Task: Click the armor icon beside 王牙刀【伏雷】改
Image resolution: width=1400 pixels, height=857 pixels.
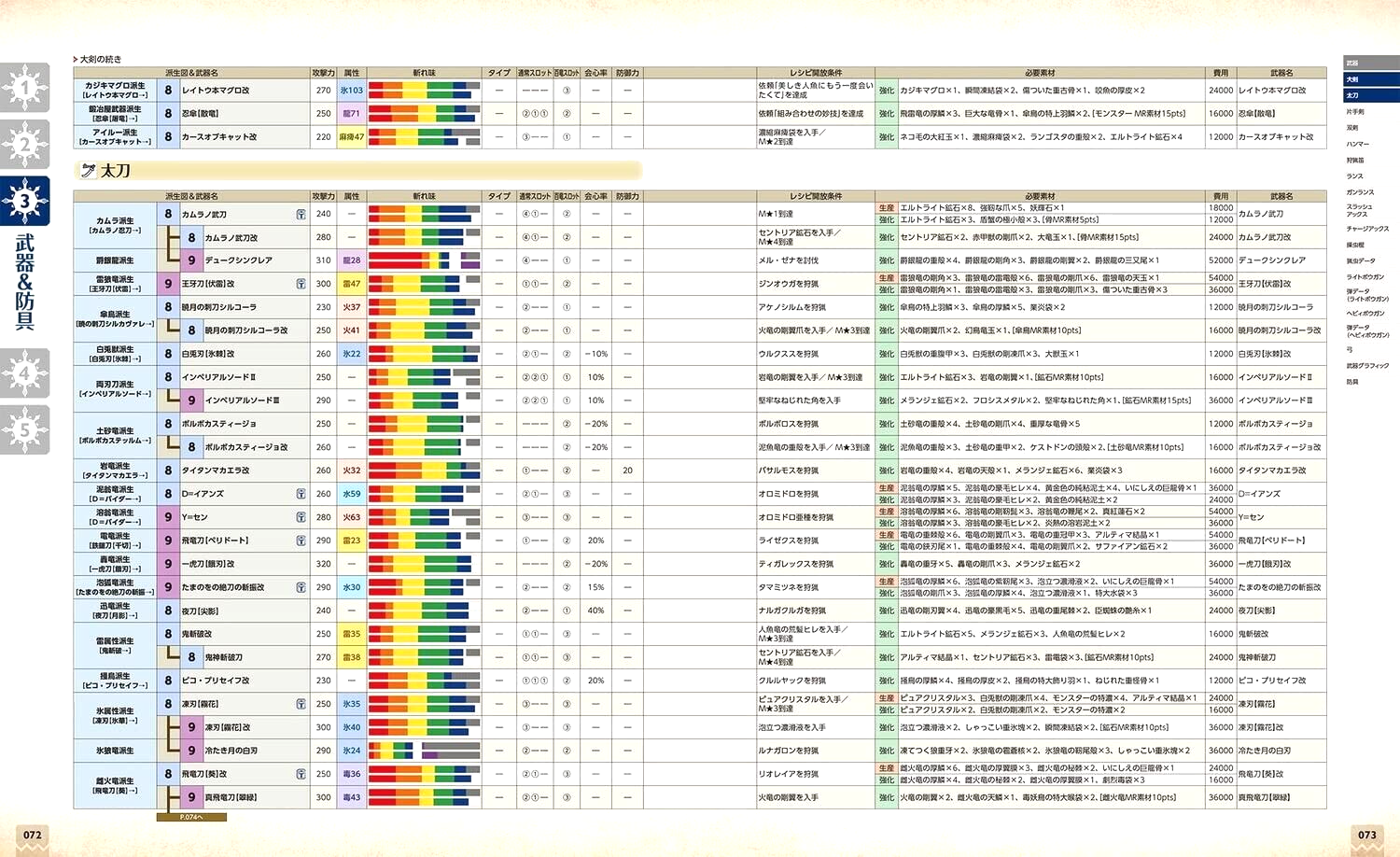Action: 301,284
